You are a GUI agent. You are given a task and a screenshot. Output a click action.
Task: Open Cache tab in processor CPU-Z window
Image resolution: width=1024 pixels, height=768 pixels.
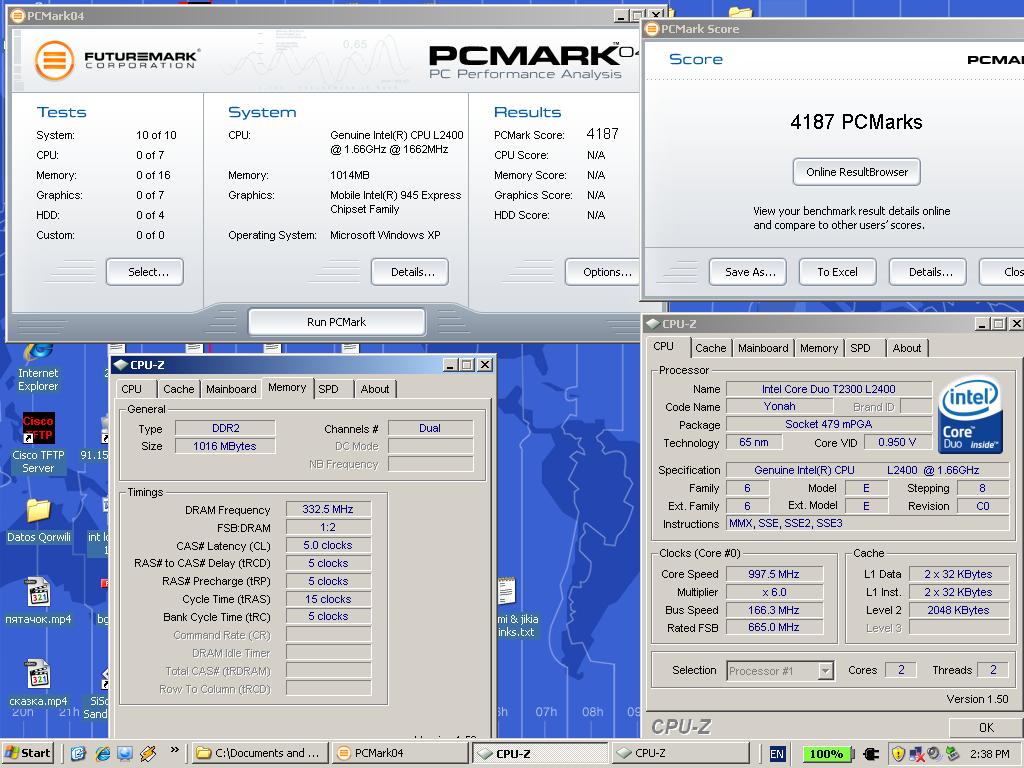tap(711, 348)
